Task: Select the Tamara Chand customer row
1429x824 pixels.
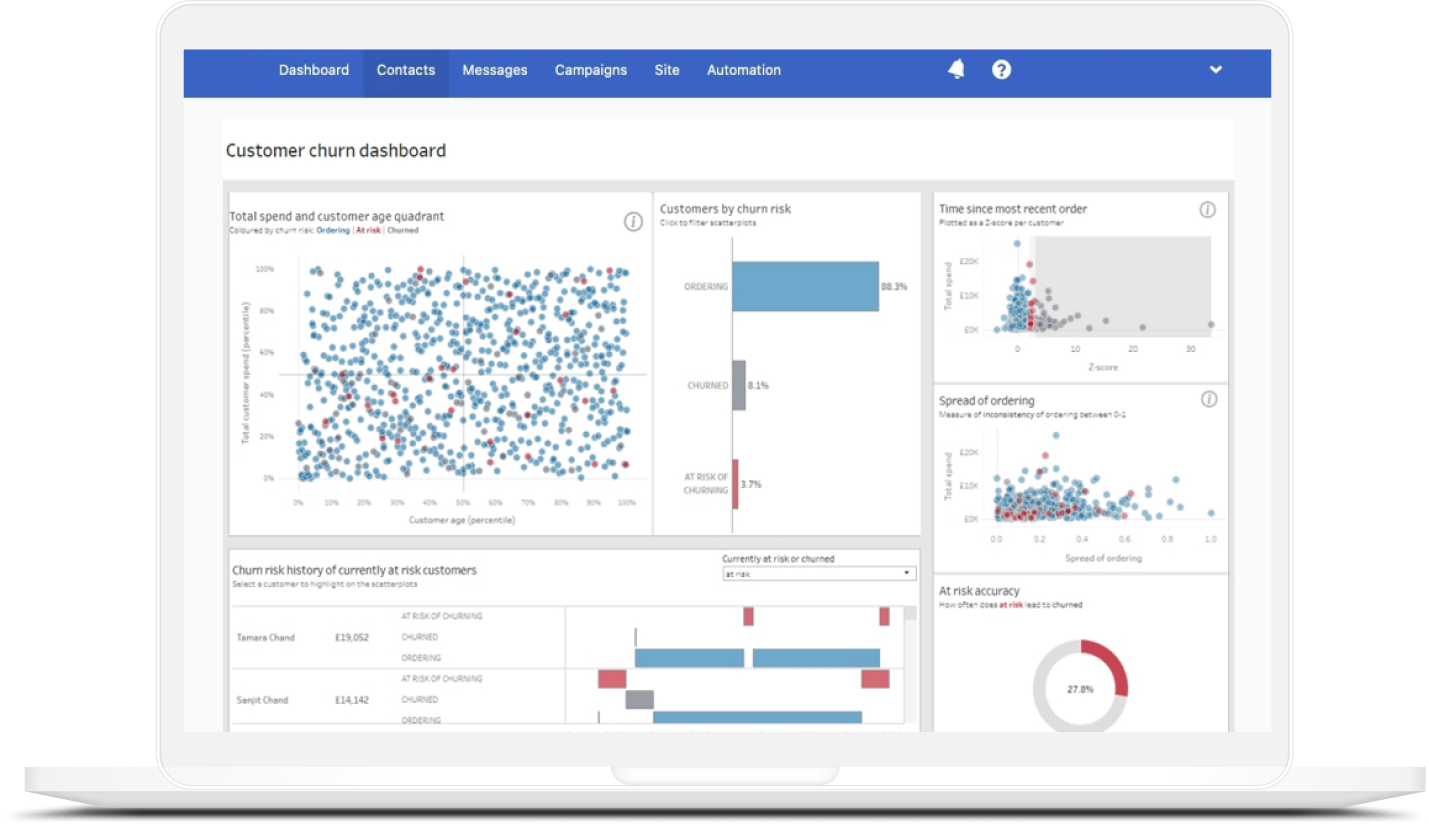Action: [267, 637]
